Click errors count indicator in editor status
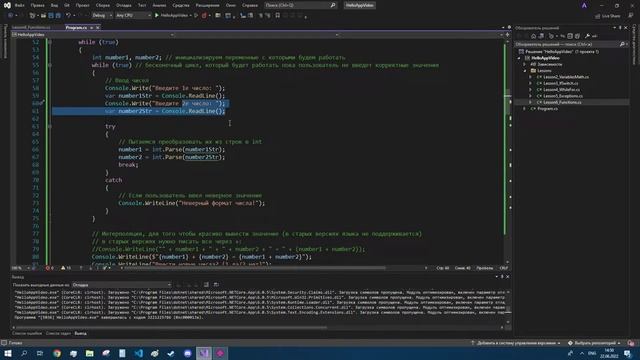This screenshot has width=640, height=360. point(49,268)
